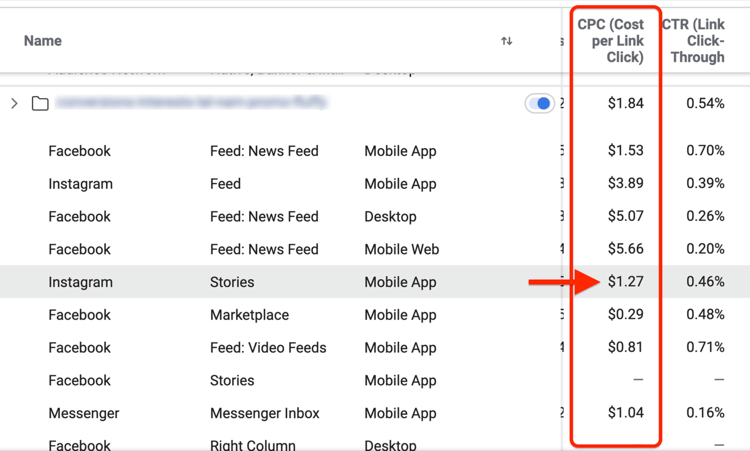
Task: Click the Marketplace placement cell
Action: coord(249,315)
